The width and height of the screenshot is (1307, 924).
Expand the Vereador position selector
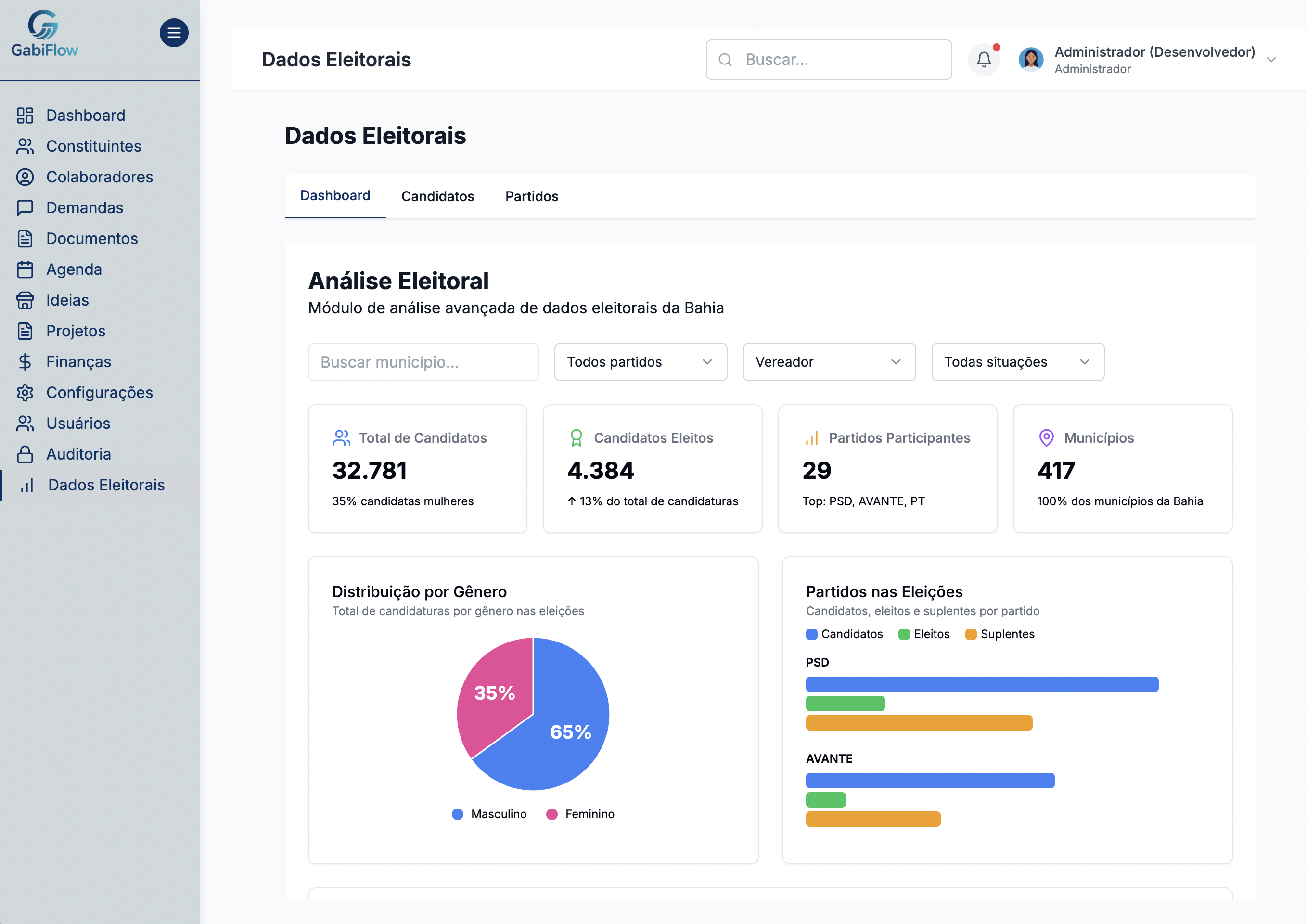[x=828, y=361]
